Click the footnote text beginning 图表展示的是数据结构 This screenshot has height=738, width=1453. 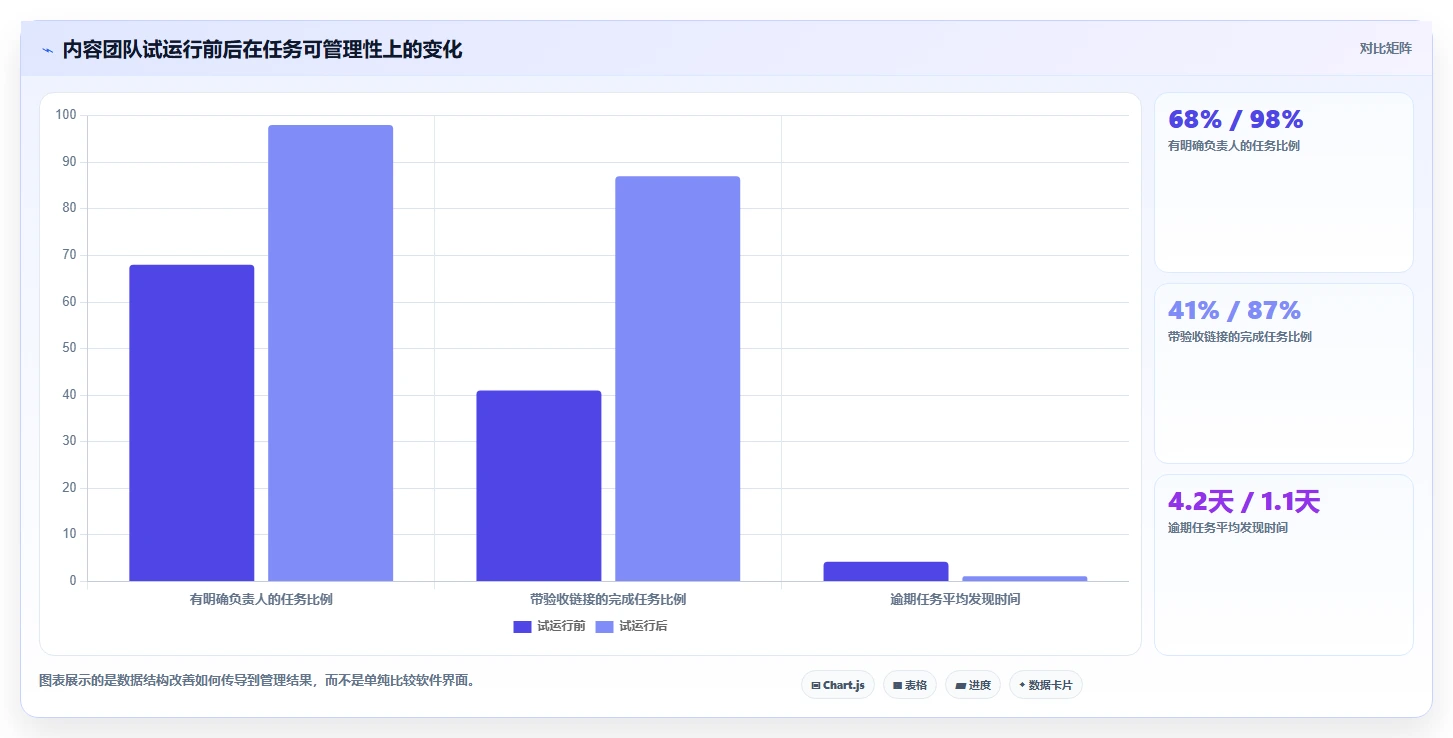click(x=256, y=681)
